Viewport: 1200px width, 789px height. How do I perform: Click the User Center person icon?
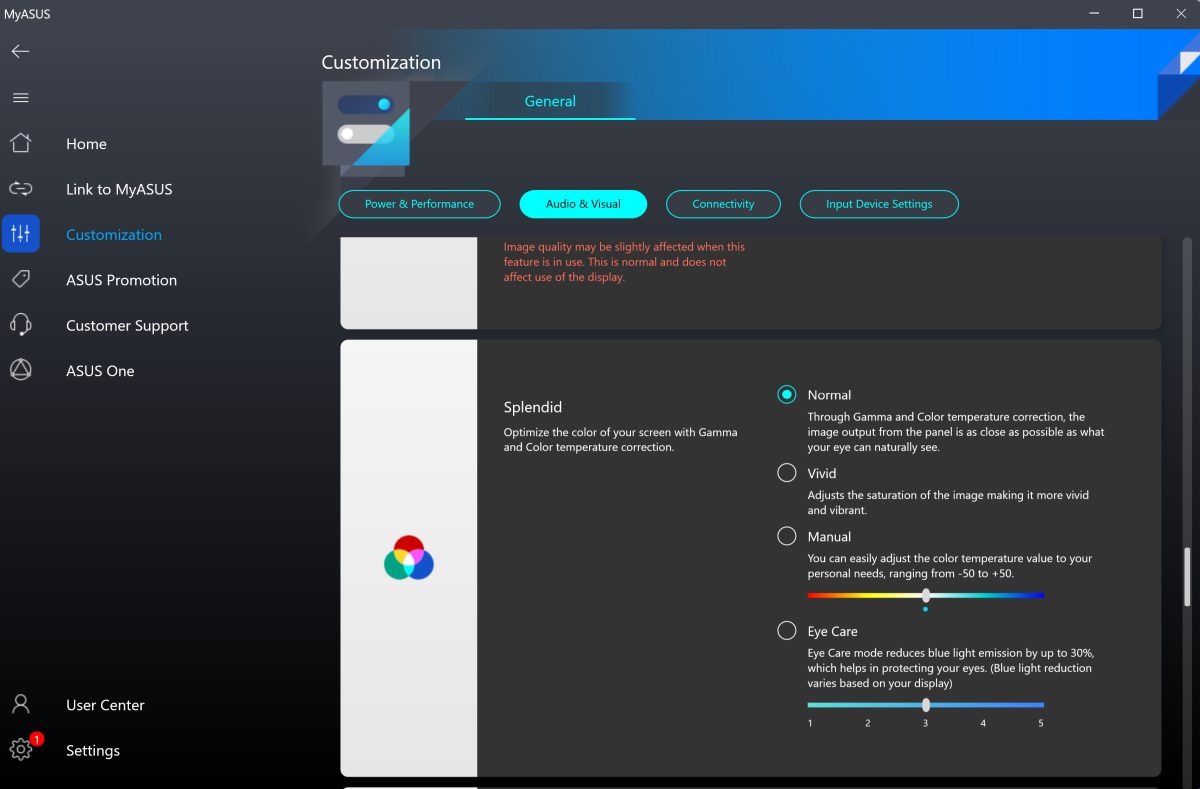coord(20,704)
